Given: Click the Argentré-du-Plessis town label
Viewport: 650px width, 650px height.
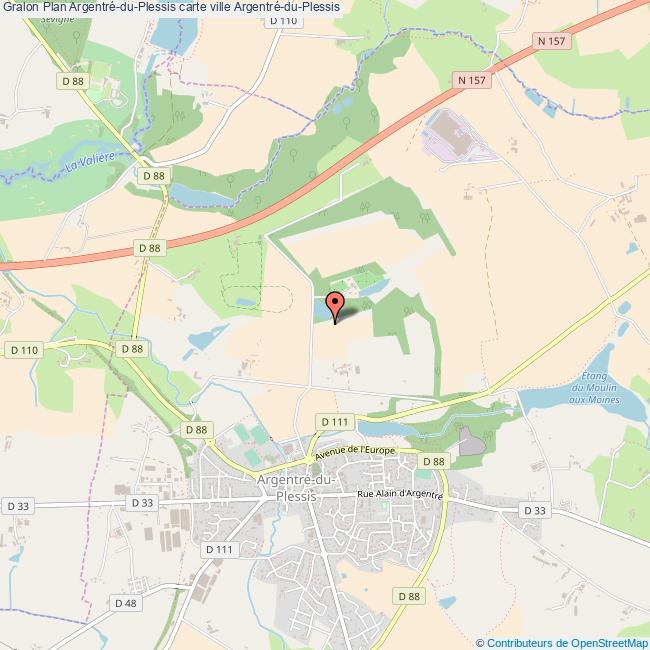Looking at the screenshot, I should 296,488.
